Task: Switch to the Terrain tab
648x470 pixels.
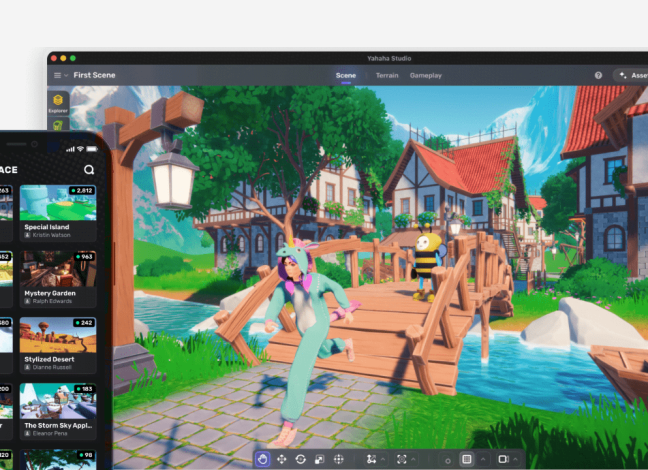Action: [x=387, y=75]
